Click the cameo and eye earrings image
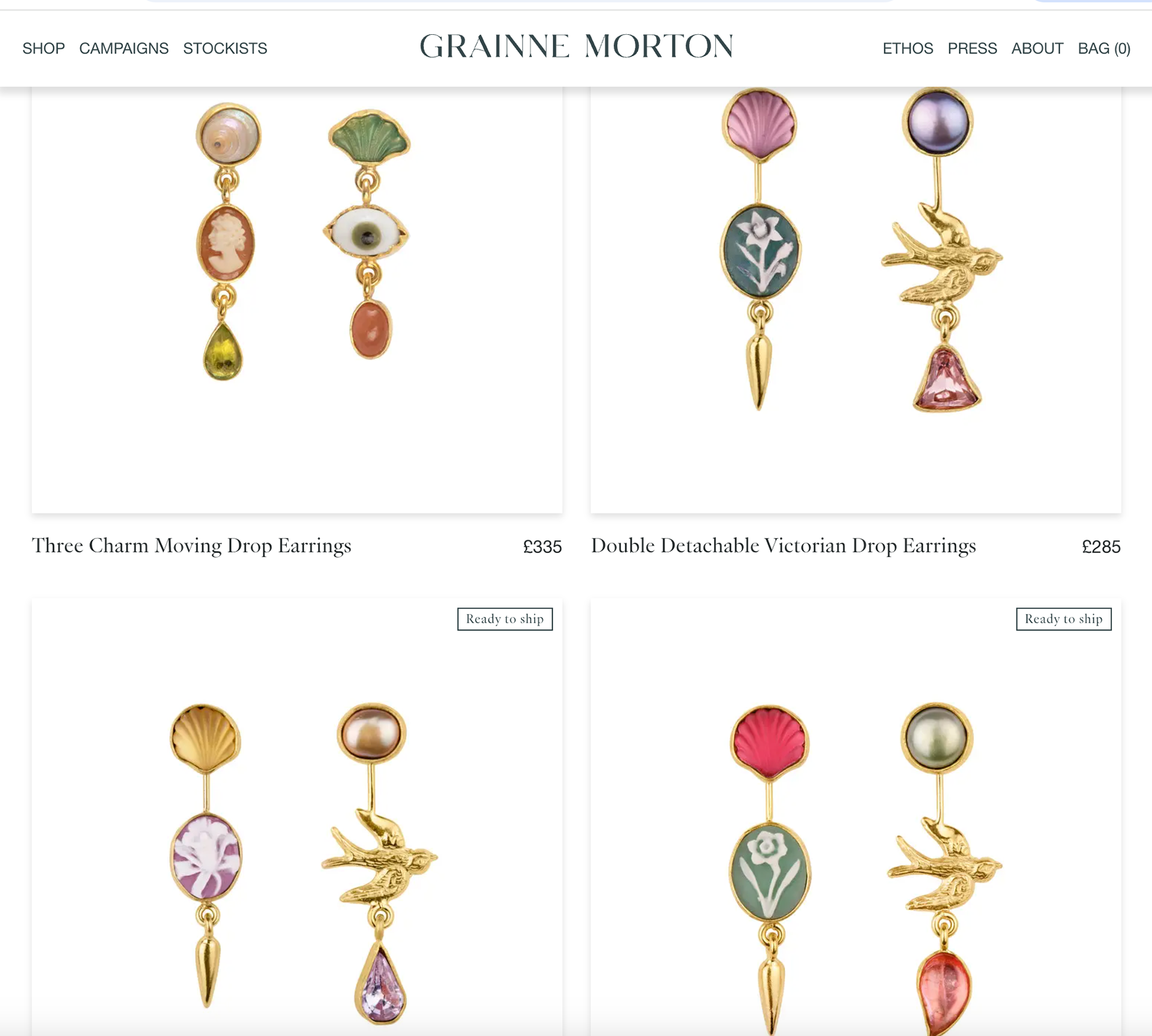The width and height of the screenshot is (1152, 1036). (x=297, y=300)
